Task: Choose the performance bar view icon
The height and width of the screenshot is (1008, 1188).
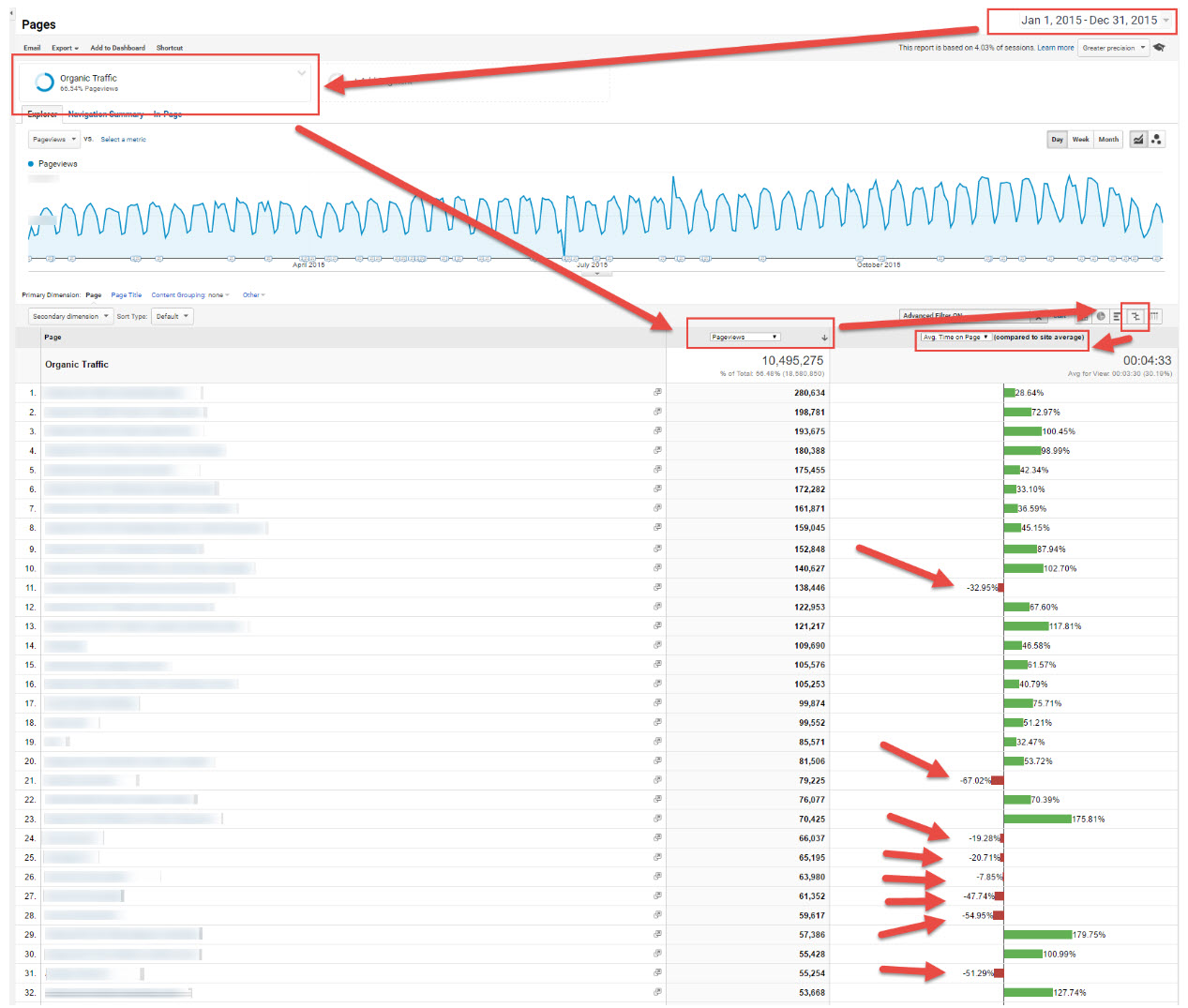Action: coord(1117,317)
